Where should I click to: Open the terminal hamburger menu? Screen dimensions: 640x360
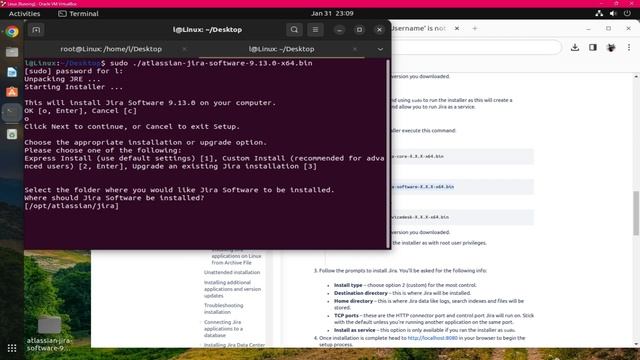[x=315, y=30]
